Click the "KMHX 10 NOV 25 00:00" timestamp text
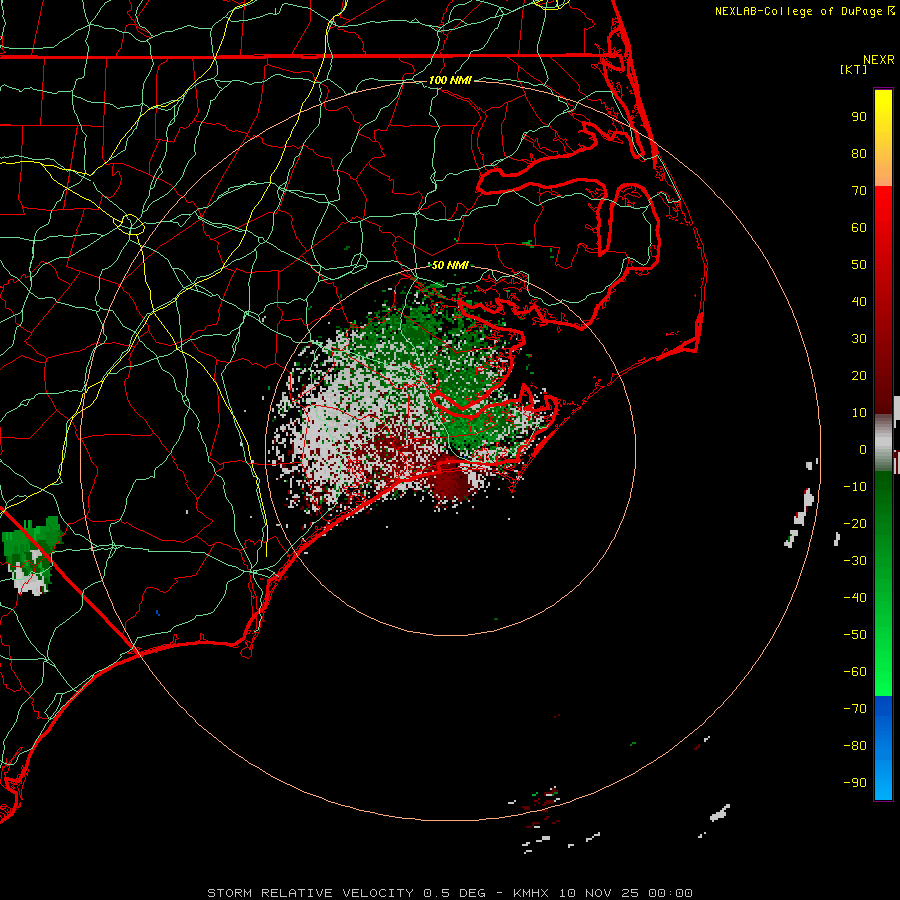900x900 pixels. coord(603,893)
